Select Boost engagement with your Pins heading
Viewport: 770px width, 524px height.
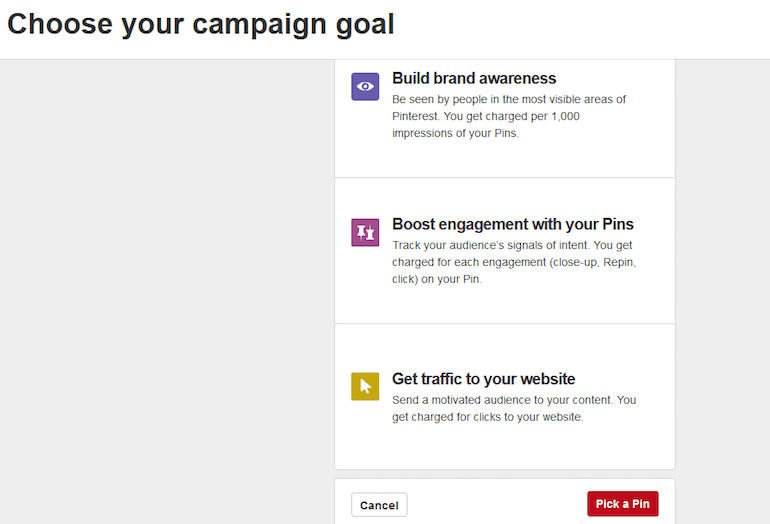tap(513, 224)
